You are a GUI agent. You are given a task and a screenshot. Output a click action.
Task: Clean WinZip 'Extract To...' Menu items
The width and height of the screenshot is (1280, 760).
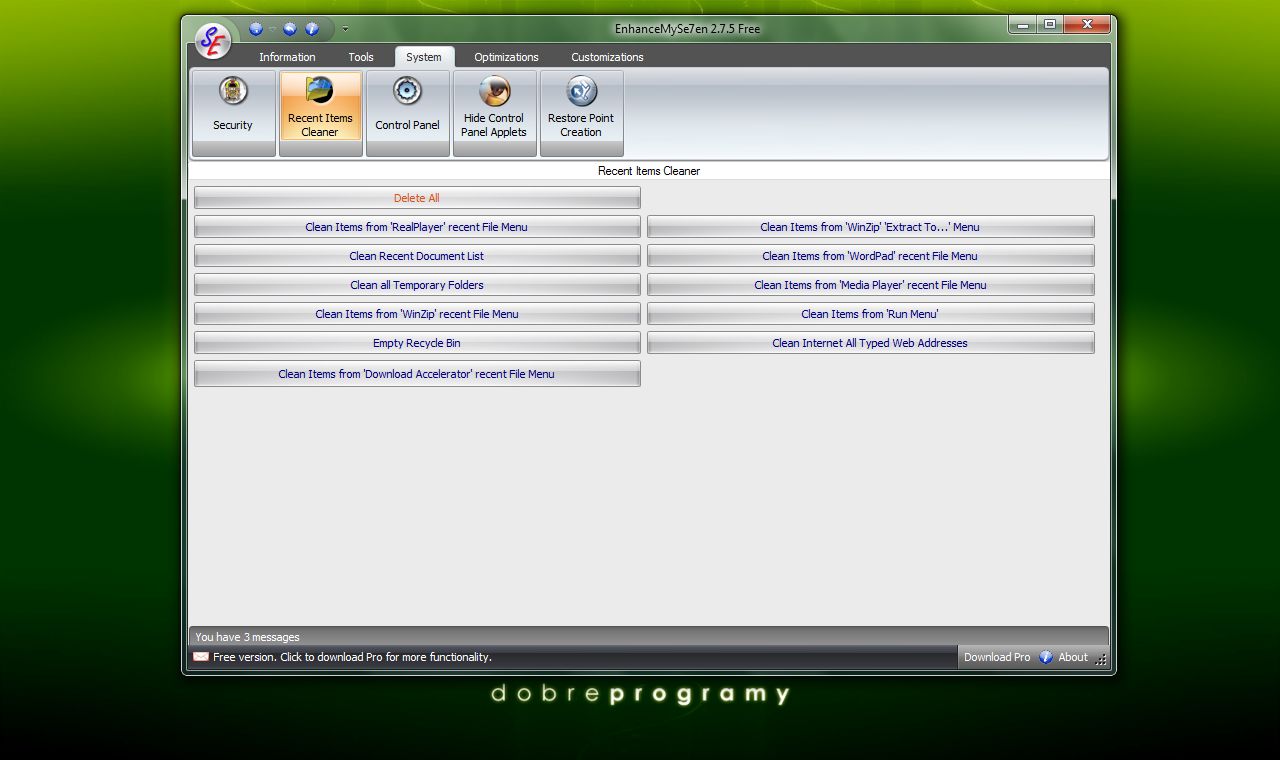point(870,227)
